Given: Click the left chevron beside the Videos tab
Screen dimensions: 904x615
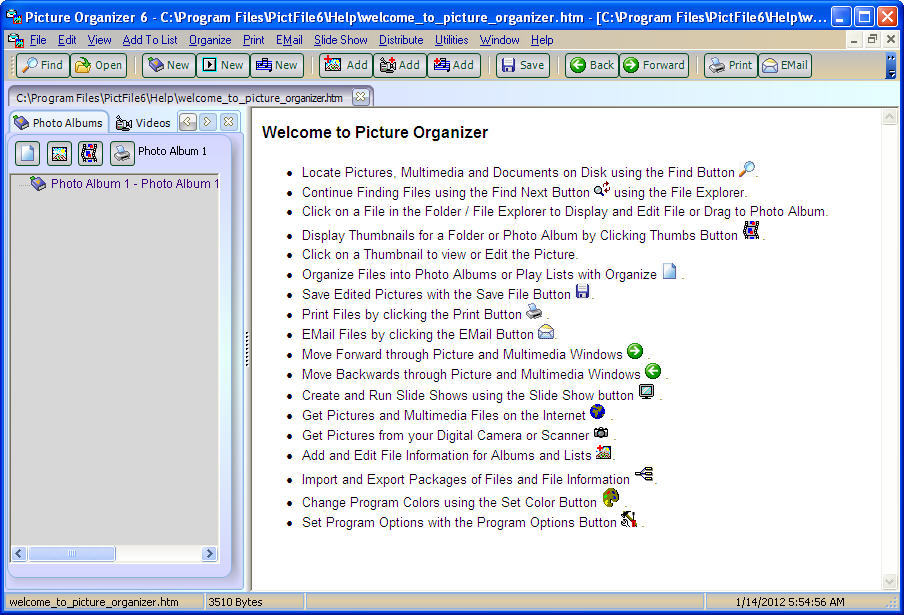Looking at the screenshot, I should 188,122.
